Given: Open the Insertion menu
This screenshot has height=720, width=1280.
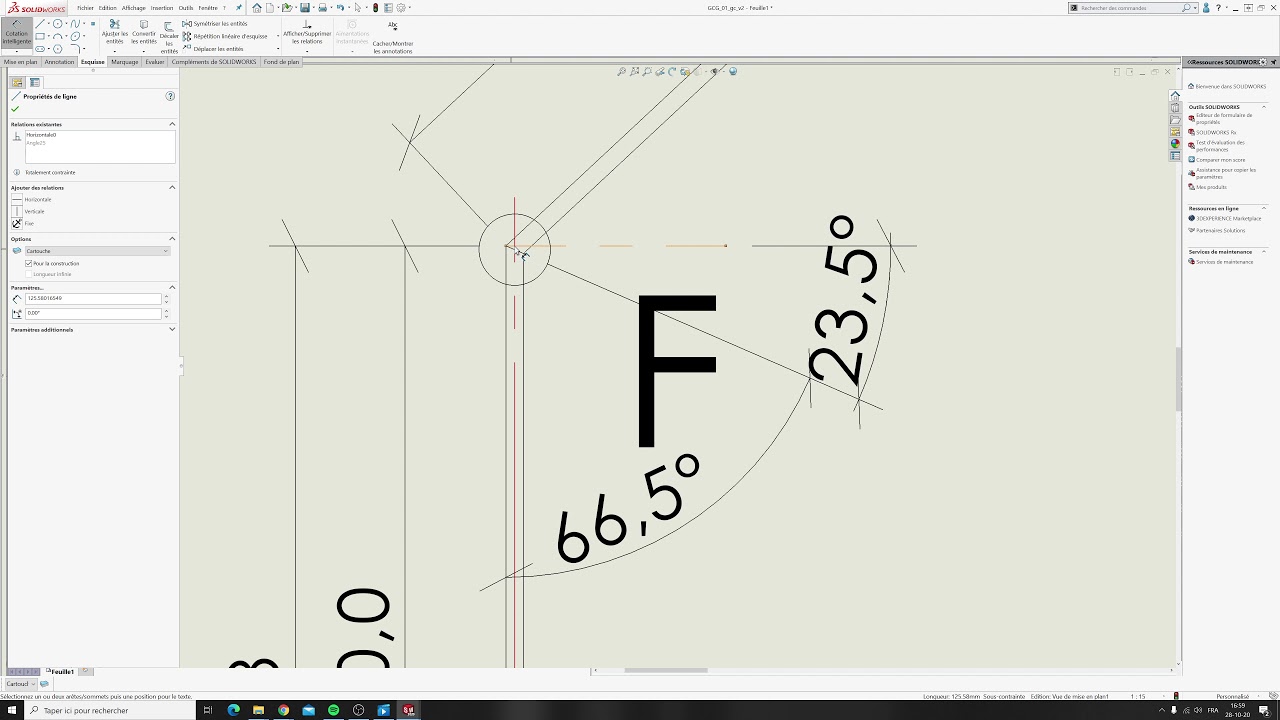Looking at the screenshot, I should [161, 8].
